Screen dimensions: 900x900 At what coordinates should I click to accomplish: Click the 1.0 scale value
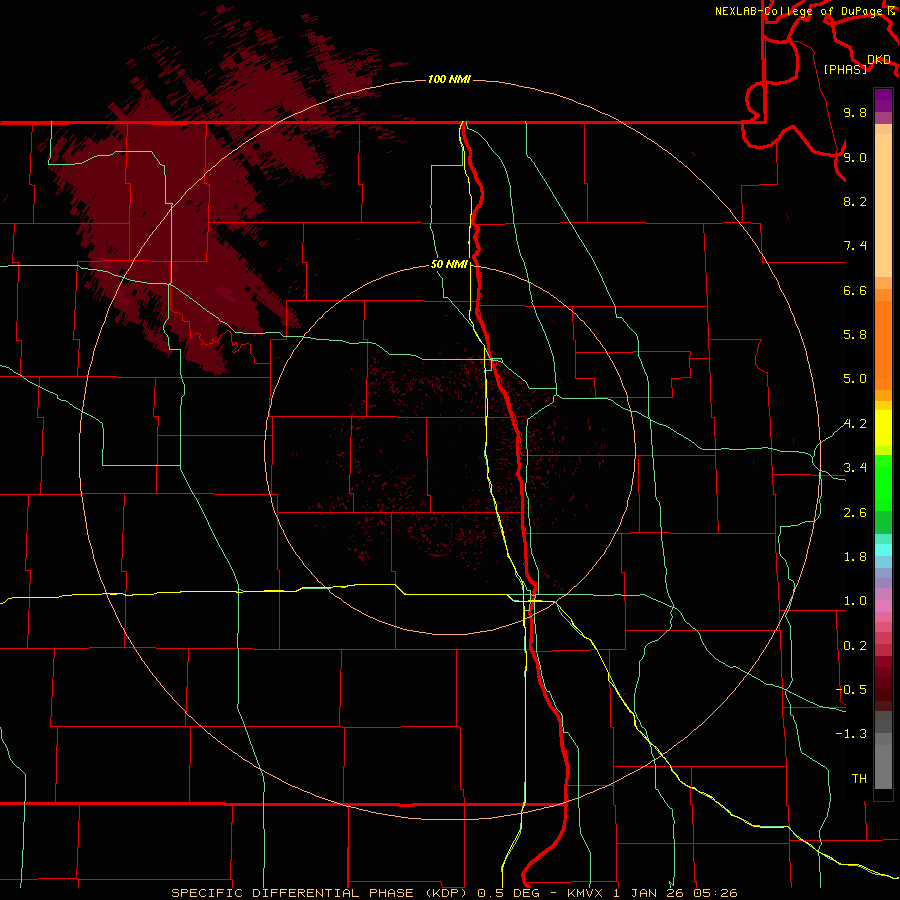coord(855,601)
